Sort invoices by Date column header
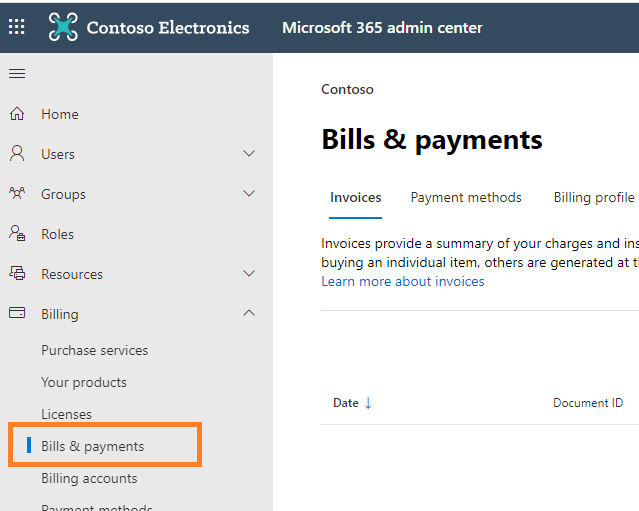The height and width of the screenshot is (511, 639). point(346,403)
